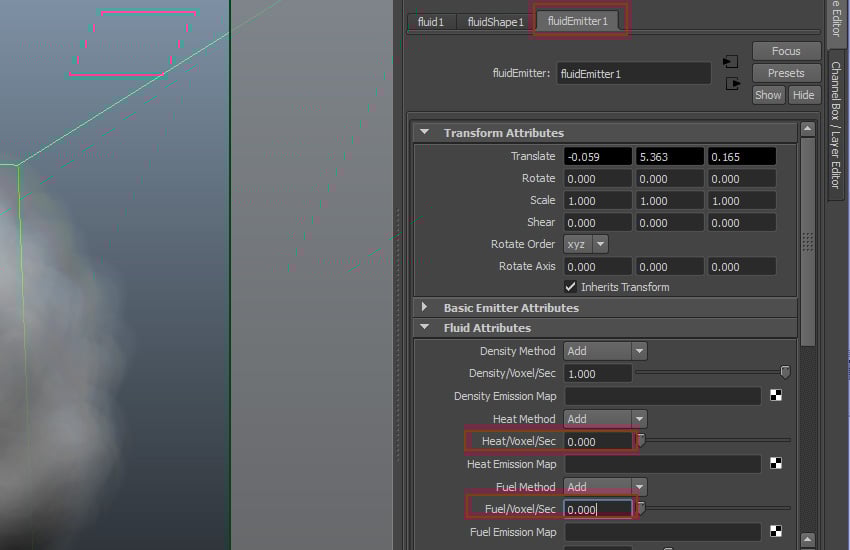Screen dimensions: 850x550
Task: Click the Shear Z field
Action: 742,223
